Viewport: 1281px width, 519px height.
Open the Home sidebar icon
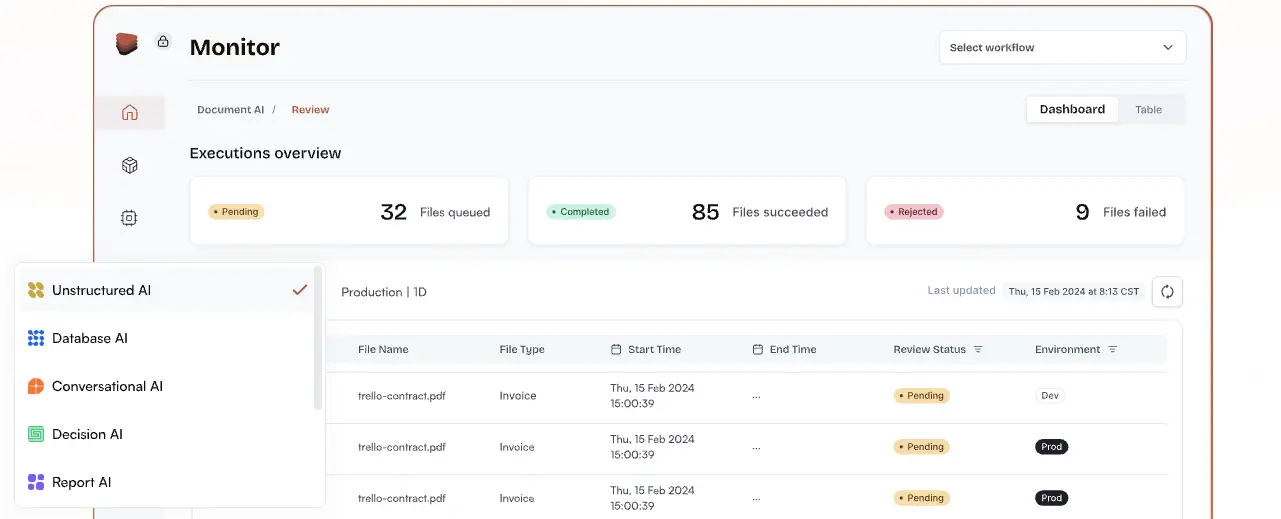129,112
